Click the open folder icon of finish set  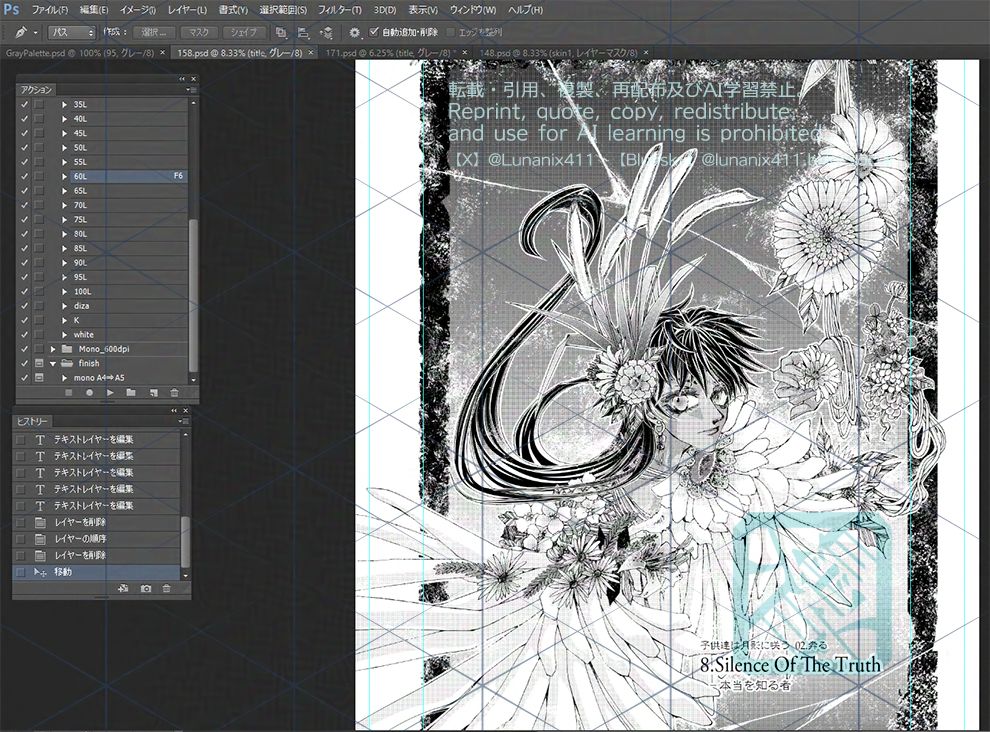pos(66,363)
